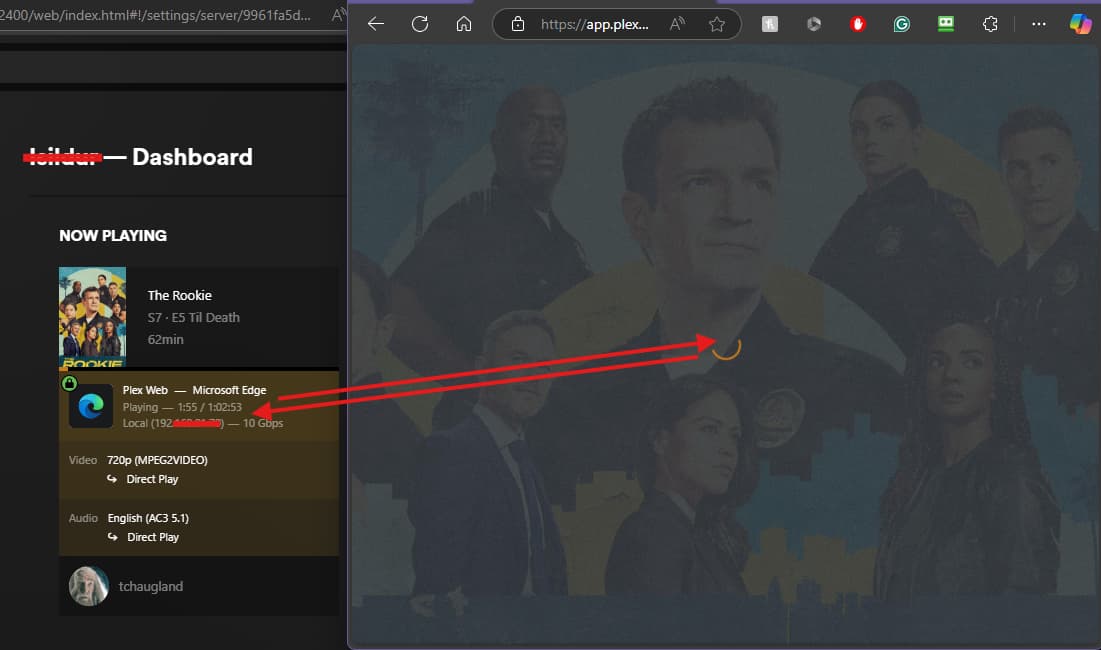This screenshot has width=1101, height=650.
Task: Click the Dashboard page title
Action: point(192,157)
